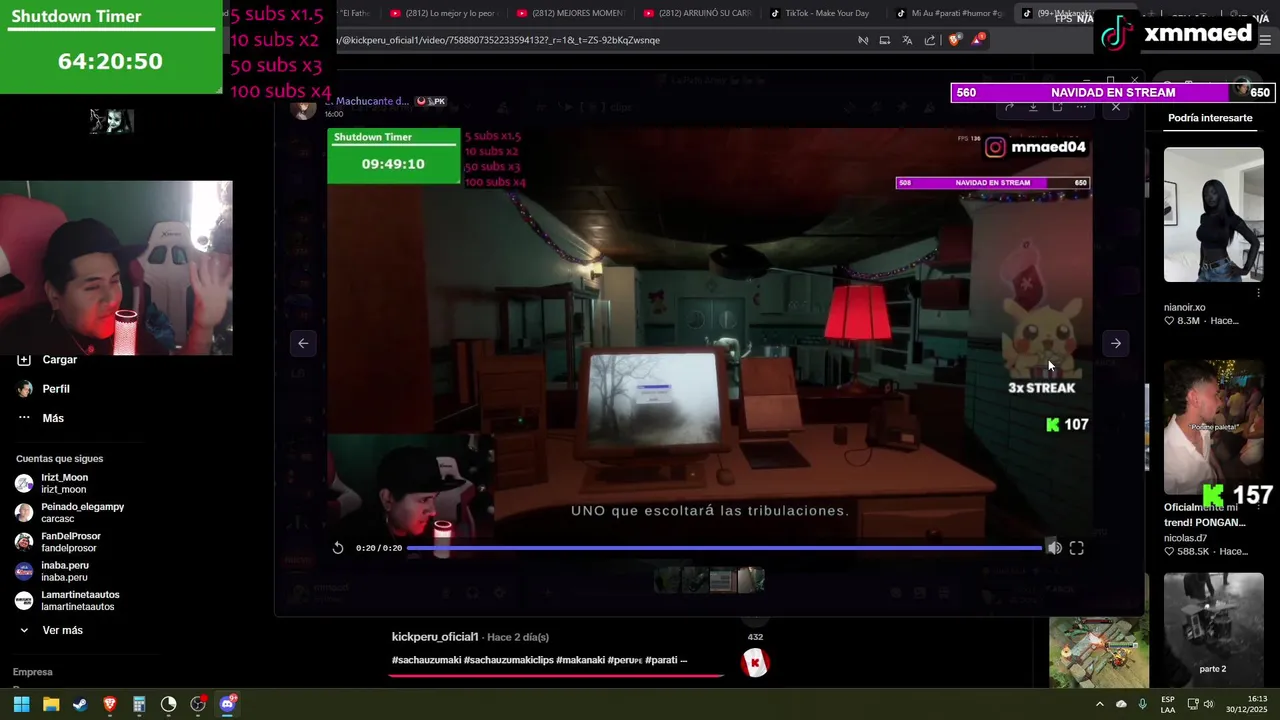The height and width of the screenshot is (720, 1280).
Task: Open Brave browser from taskbar
Action: pos(110,704)
